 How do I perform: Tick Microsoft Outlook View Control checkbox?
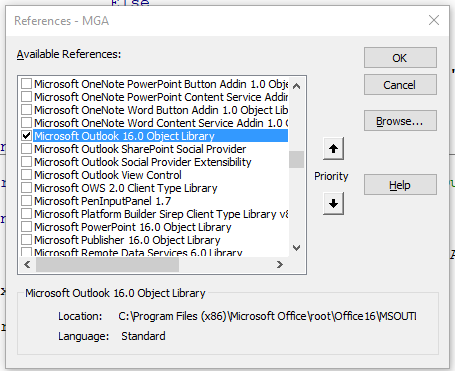point(26,175)
